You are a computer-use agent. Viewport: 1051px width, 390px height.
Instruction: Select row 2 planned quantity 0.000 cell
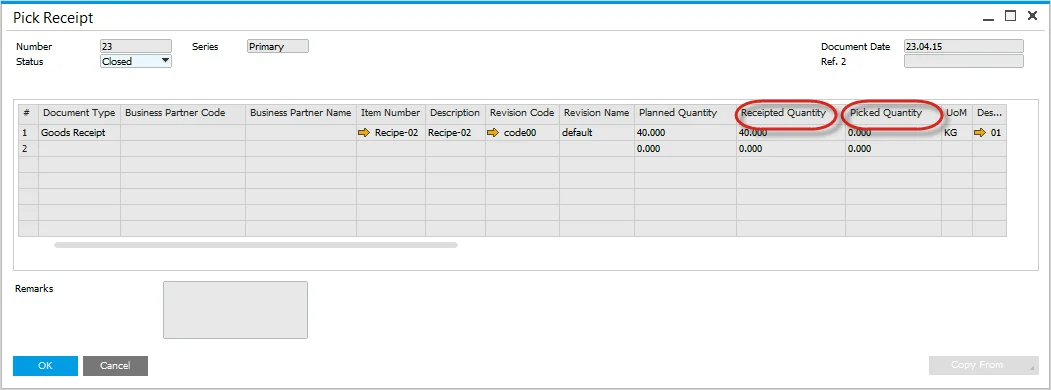(684, 149)
